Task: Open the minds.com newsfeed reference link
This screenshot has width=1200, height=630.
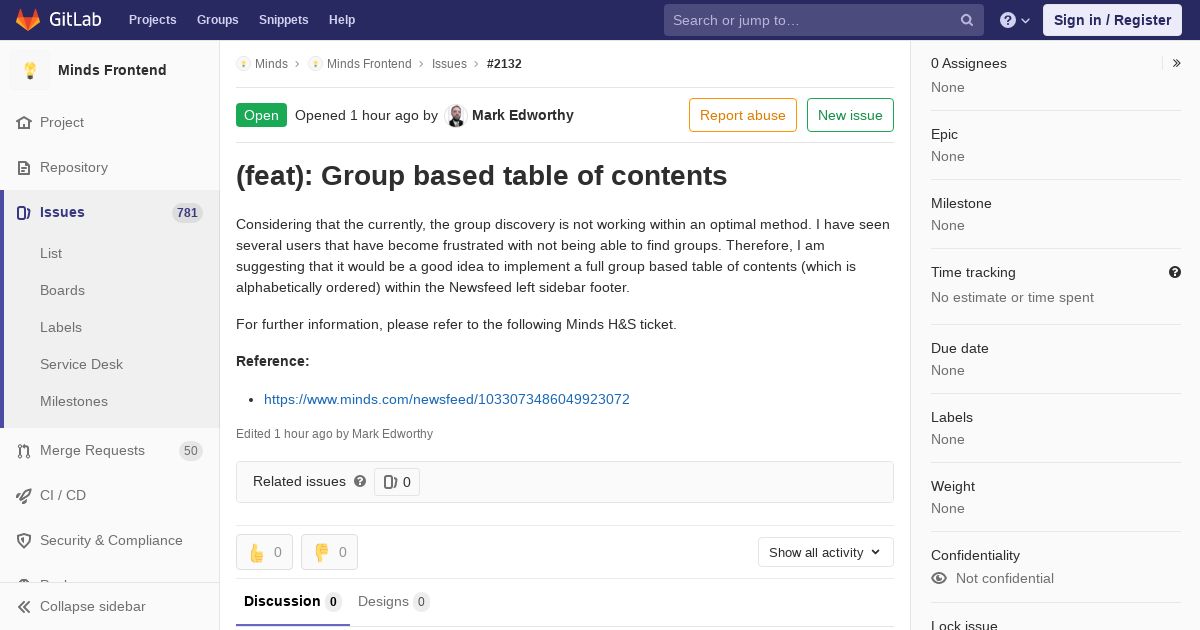Action: (446, 399)
